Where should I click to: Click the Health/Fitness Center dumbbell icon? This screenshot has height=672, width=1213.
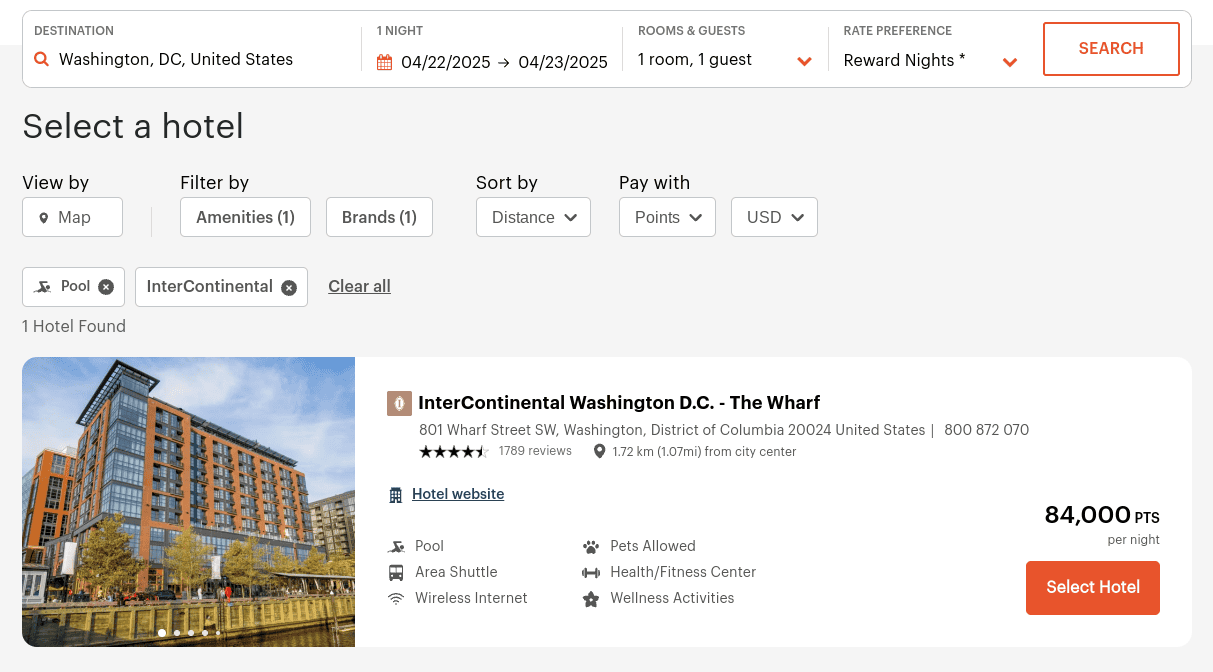click(x=591, y=573)
